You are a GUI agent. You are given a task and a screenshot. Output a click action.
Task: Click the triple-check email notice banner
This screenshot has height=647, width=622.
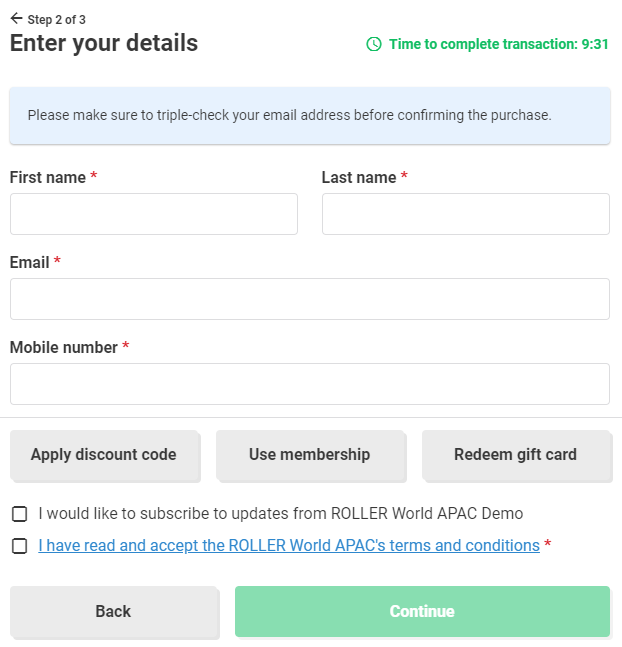point(310,115)
